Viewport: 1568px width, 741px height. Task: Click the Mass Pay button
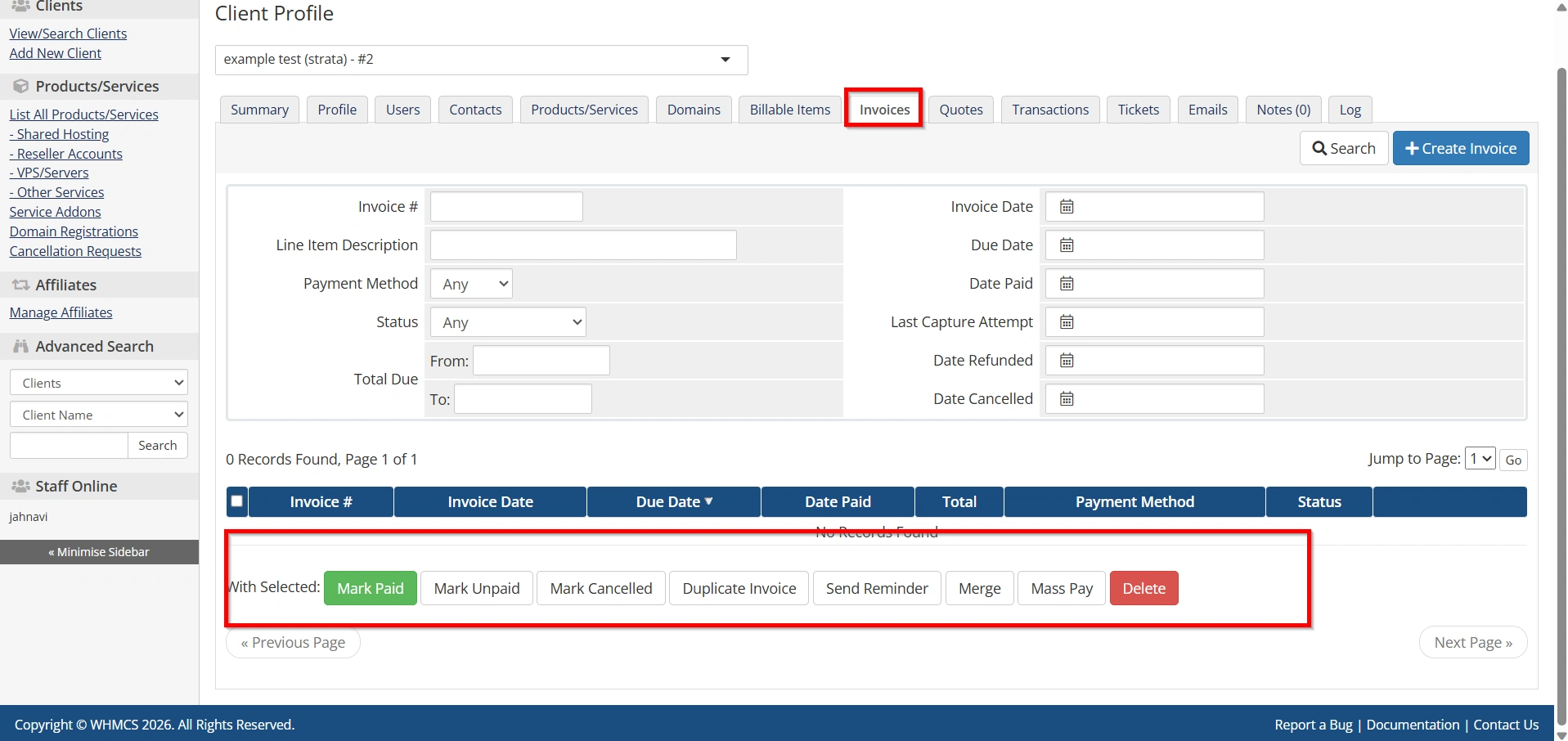click(x=1062, y=588)
